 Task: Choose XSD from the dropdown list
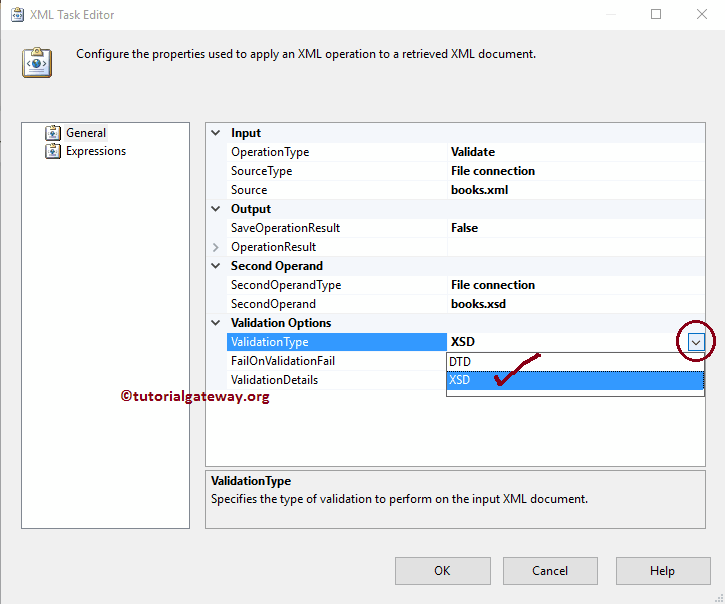click(x=575, y=380)
